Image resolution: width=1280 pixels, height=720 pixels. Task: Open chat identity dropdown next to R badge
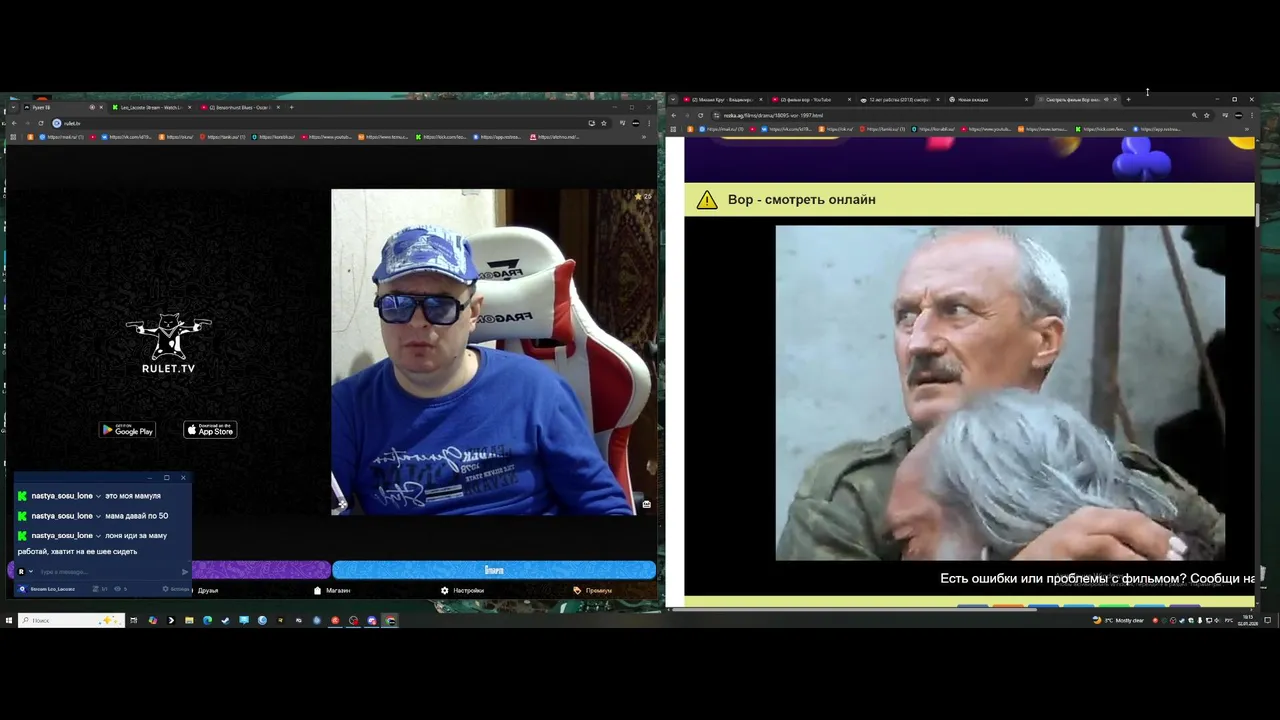(x=31, y=571)
